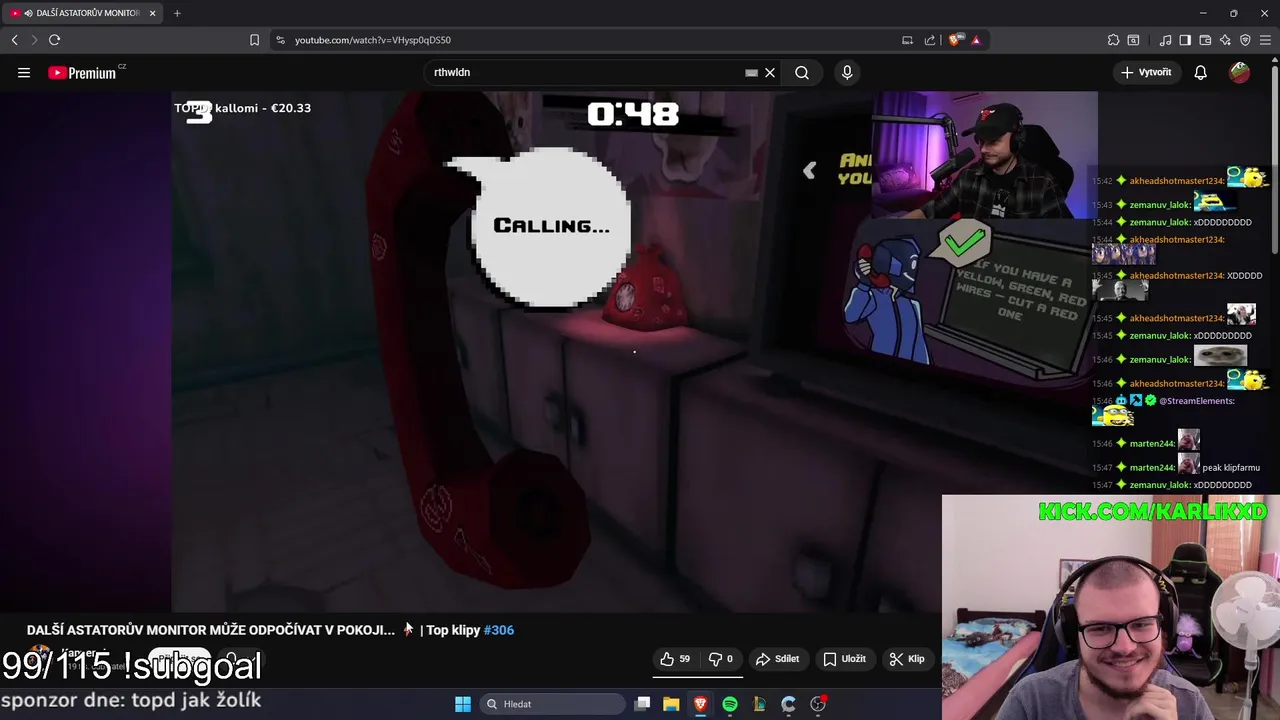
Task: Select the DALŠÍ ASTATORŮV MONITOR tab
Action: [84, 13]
